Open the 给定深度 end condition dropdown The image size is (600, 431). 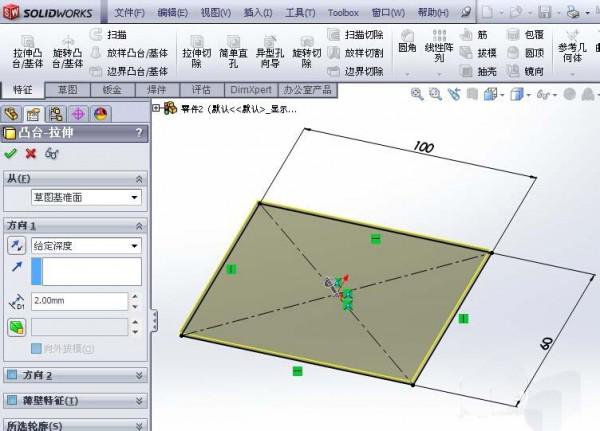[x=134, y=246]
